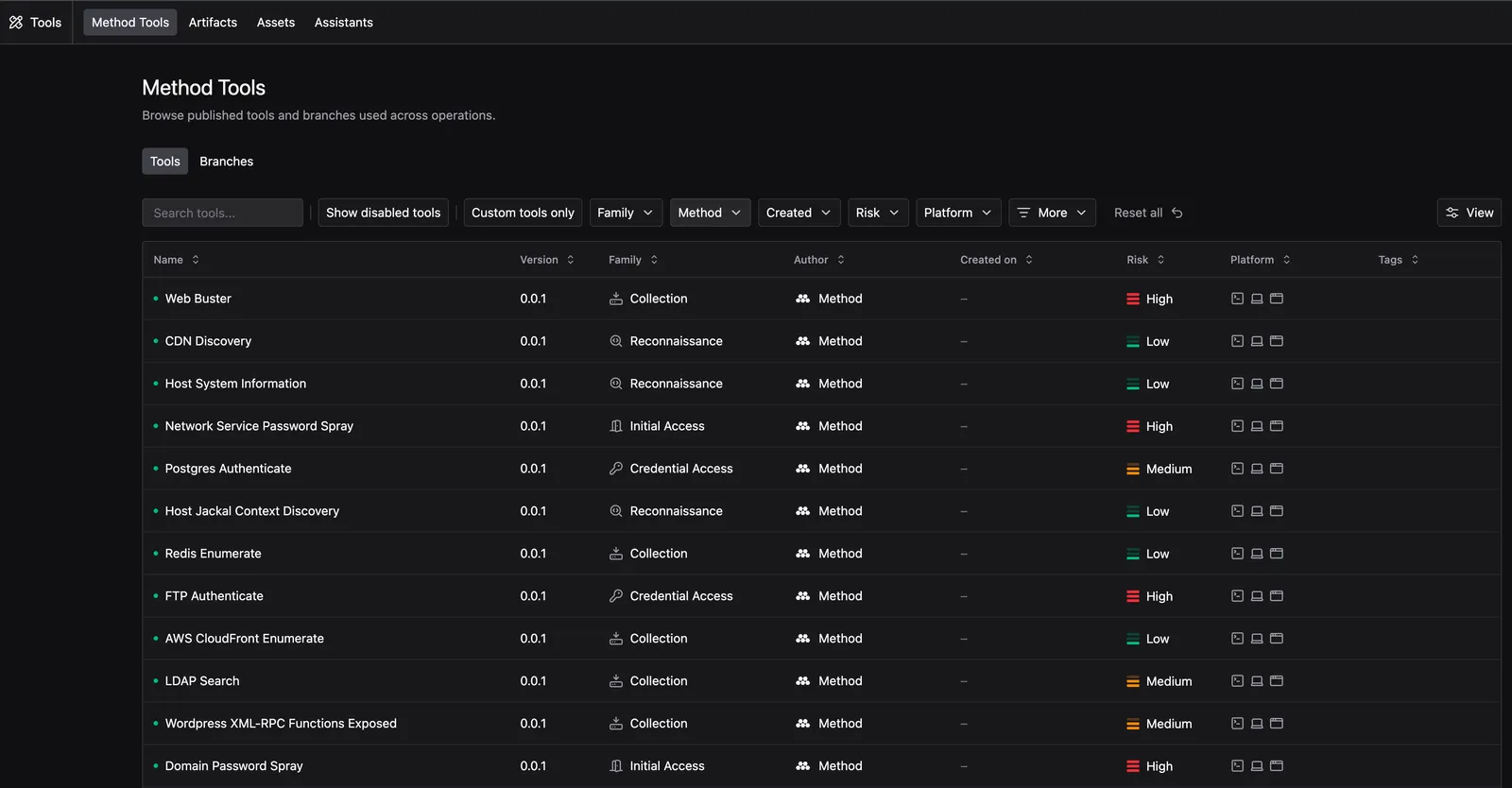Open the Family filter dropdown
This screenshot has width=1512, height=788.
(x=625, y=213)
